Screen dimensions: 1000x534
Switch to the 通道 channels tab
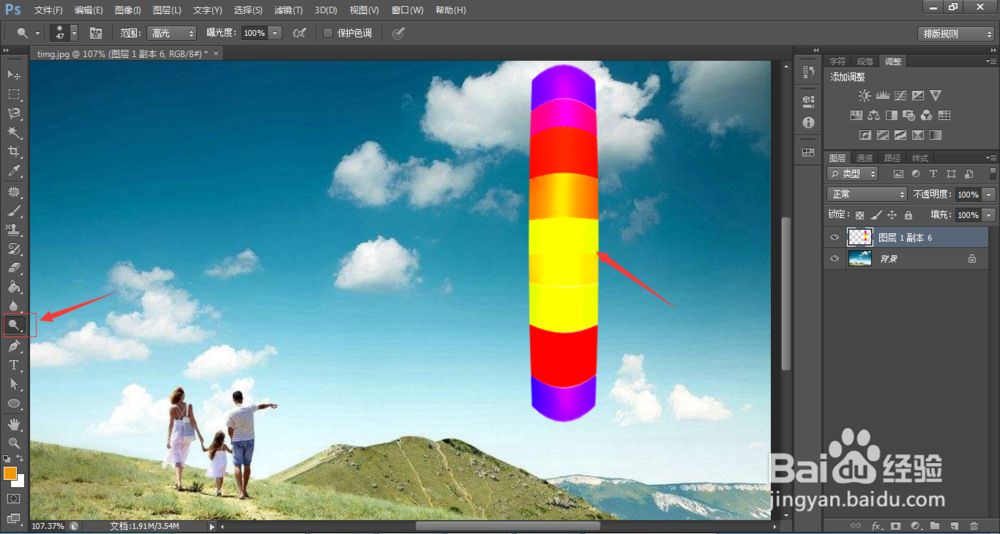pyautogui.click(x=864, y=158)
